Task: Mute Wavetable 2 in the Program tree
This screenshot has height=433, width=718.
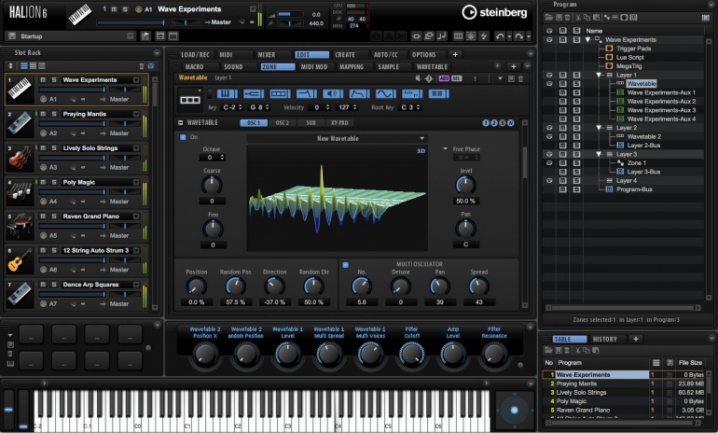Action: pyautogui.click(x=563, y=136)
